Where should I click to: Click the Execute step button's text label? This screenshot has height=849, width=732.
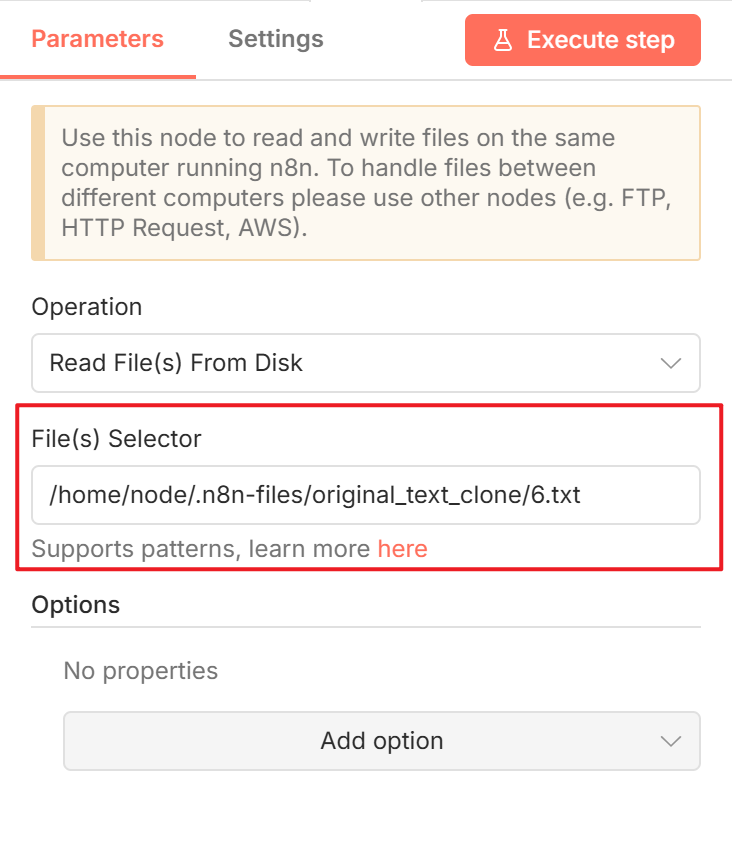(x=600, y=40)
